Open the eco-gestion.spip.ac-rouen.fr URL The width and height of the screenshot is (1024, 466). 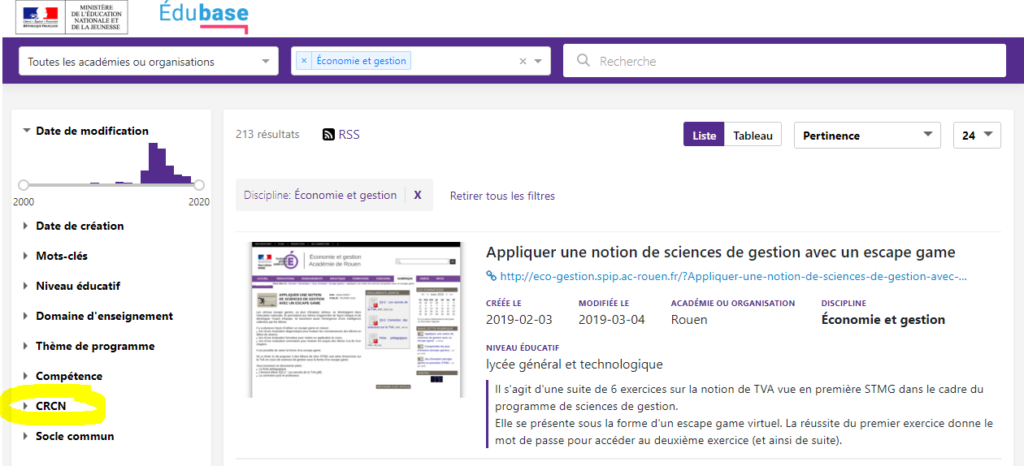[733, 277]
